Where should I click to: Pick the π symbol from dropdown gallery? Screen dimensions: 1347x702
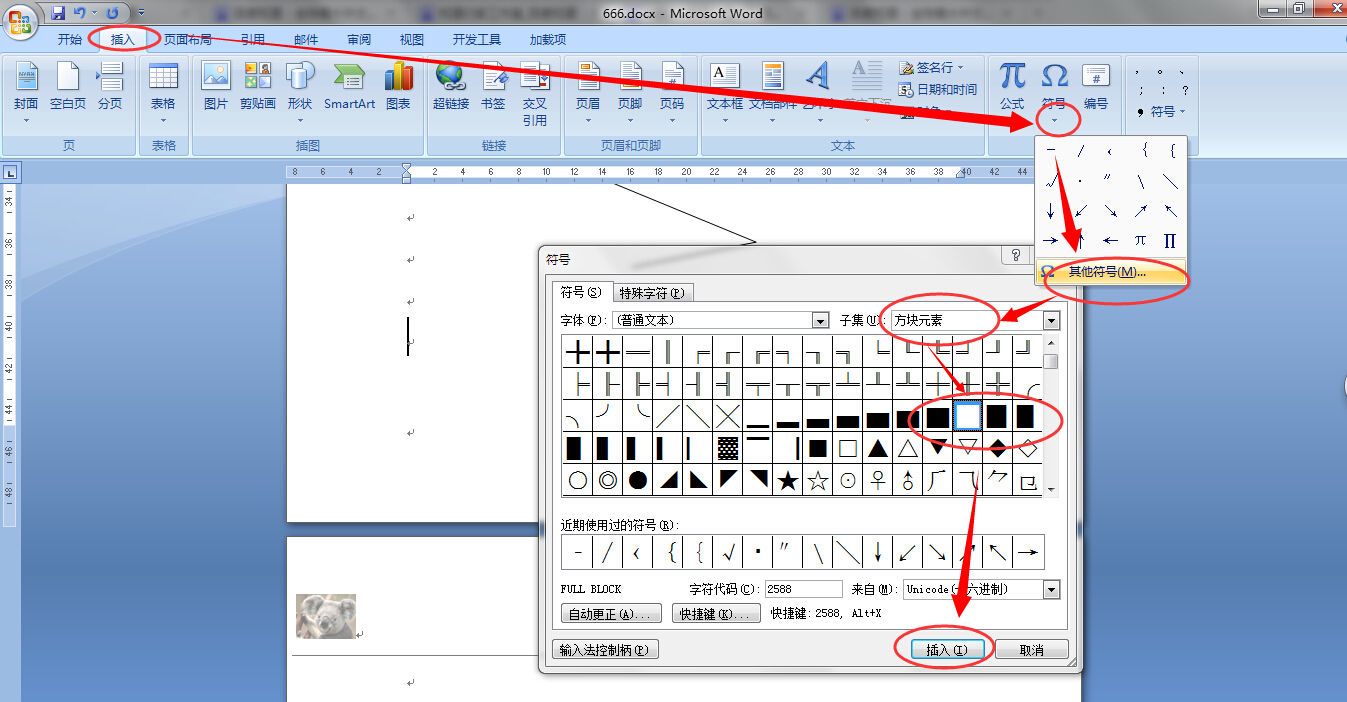tap(1140, 241)
